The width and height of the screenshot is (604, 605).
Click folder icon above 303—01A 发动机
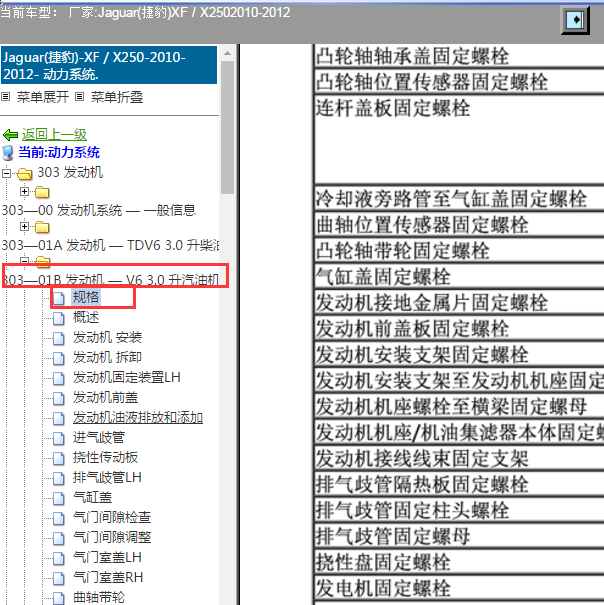(x=42, y=227)
